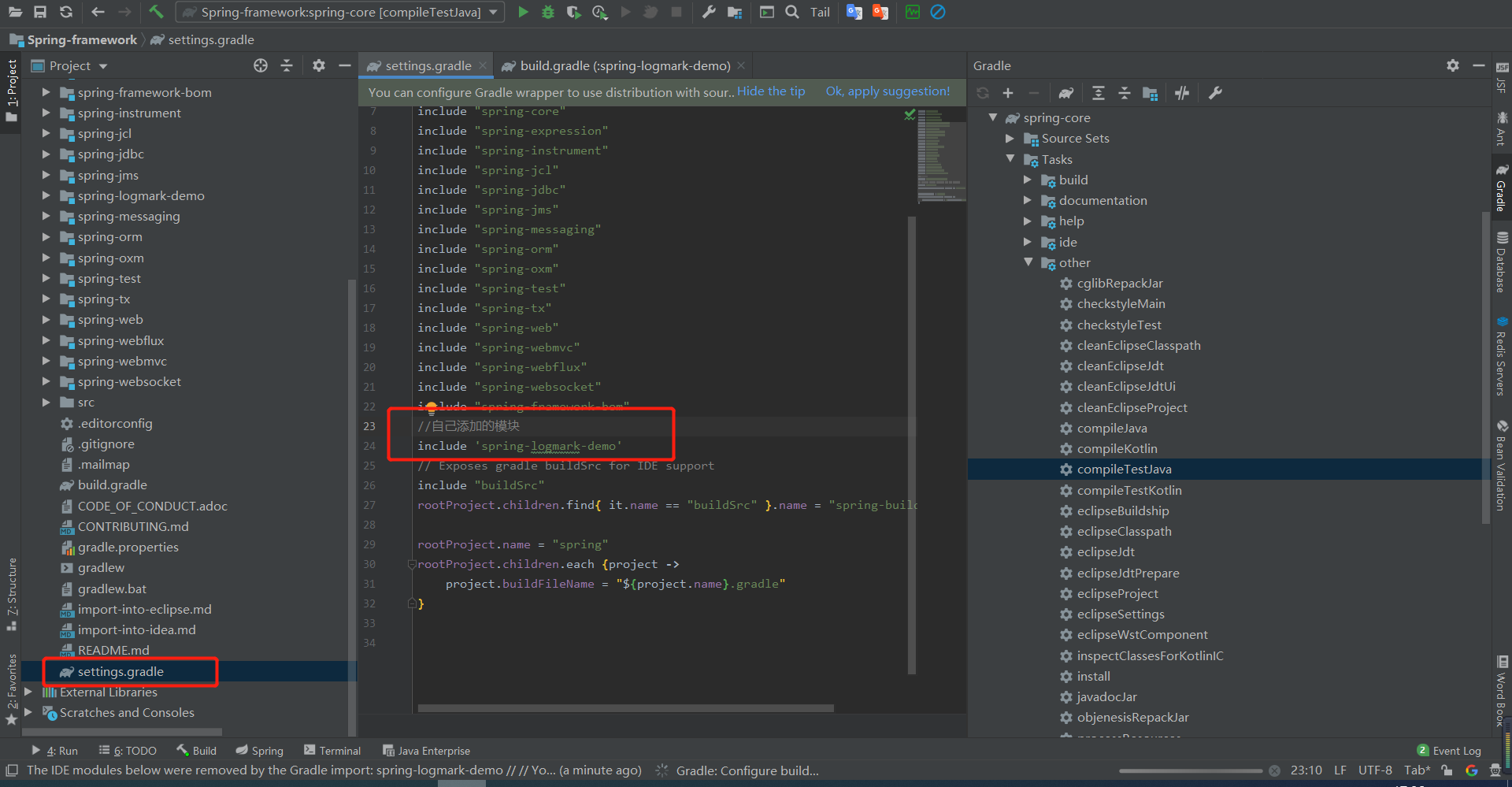Screen dimensions: 1512x787
Task: Add a Gradle project with the plus icon
Action: pos(1008,93)
